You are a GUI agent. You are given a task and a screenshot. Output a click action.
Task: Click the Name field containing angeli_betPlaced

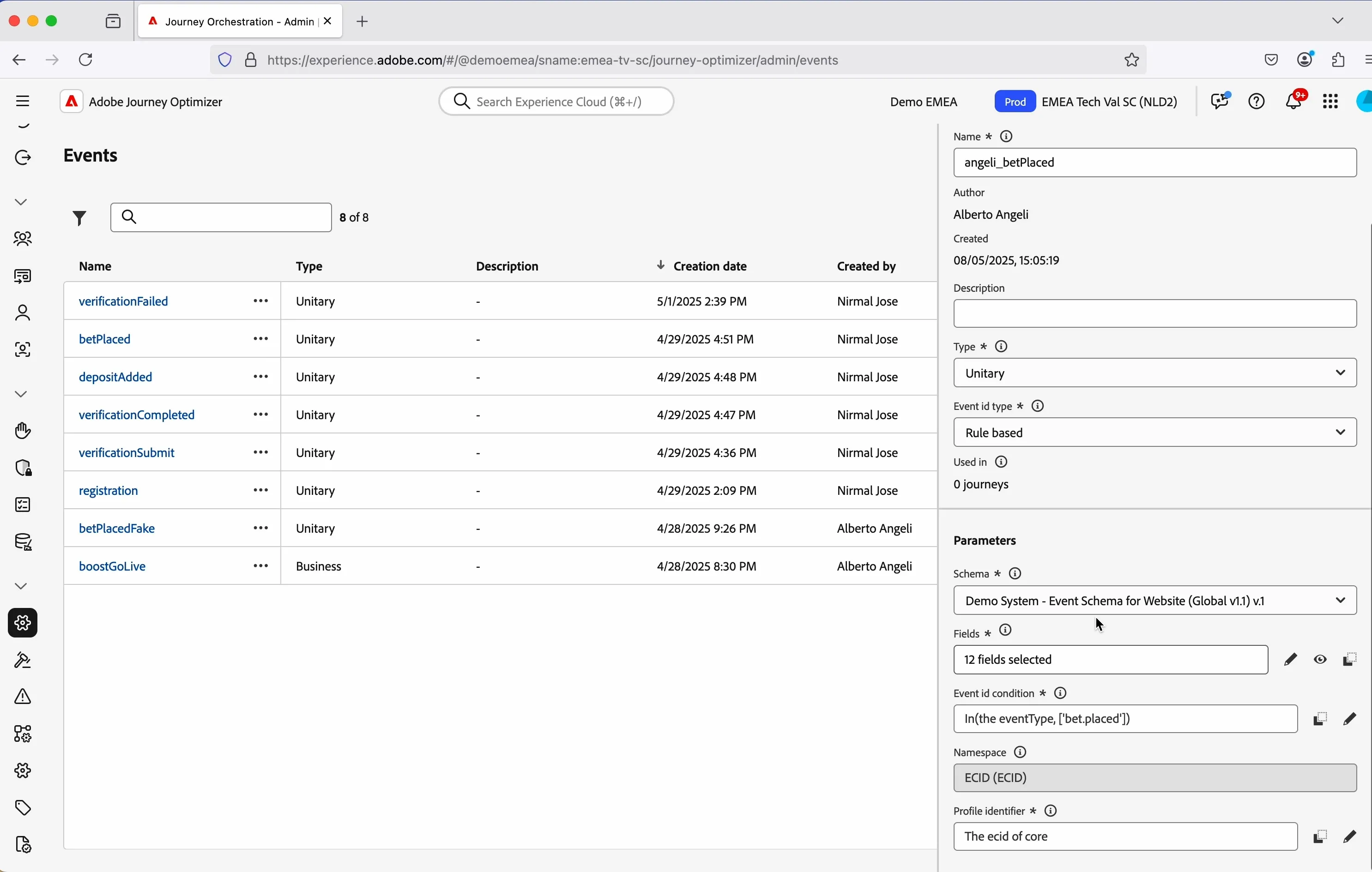coord(1155,163)
